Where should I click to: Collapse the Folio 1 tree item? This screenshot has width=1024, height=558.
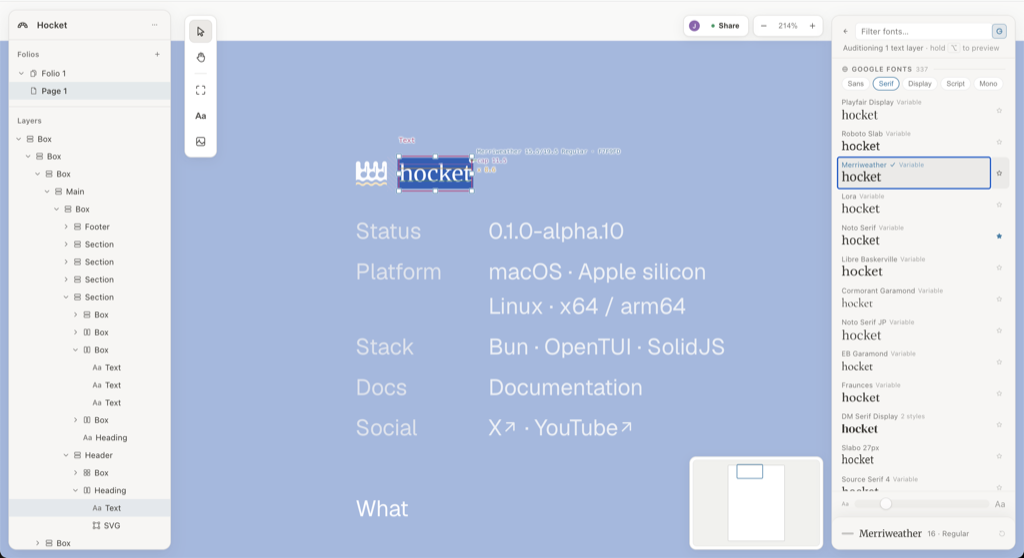pyautogui.click(x=22, y=73)
